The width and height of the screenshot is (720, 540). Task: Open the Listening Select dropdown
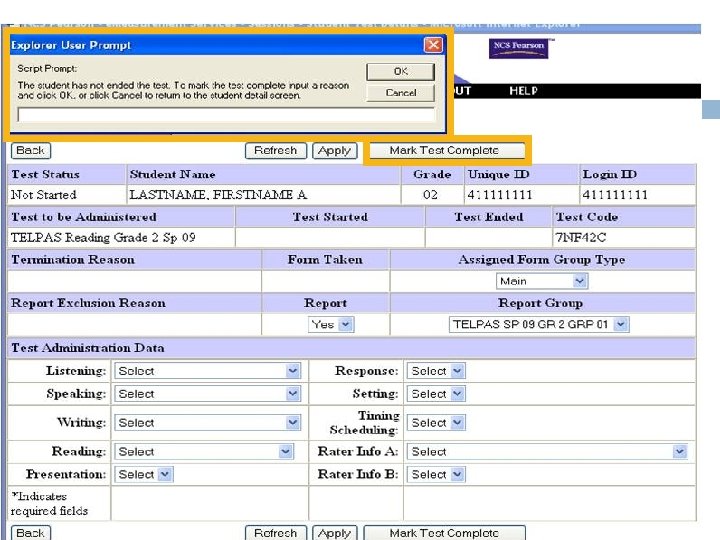208,371
